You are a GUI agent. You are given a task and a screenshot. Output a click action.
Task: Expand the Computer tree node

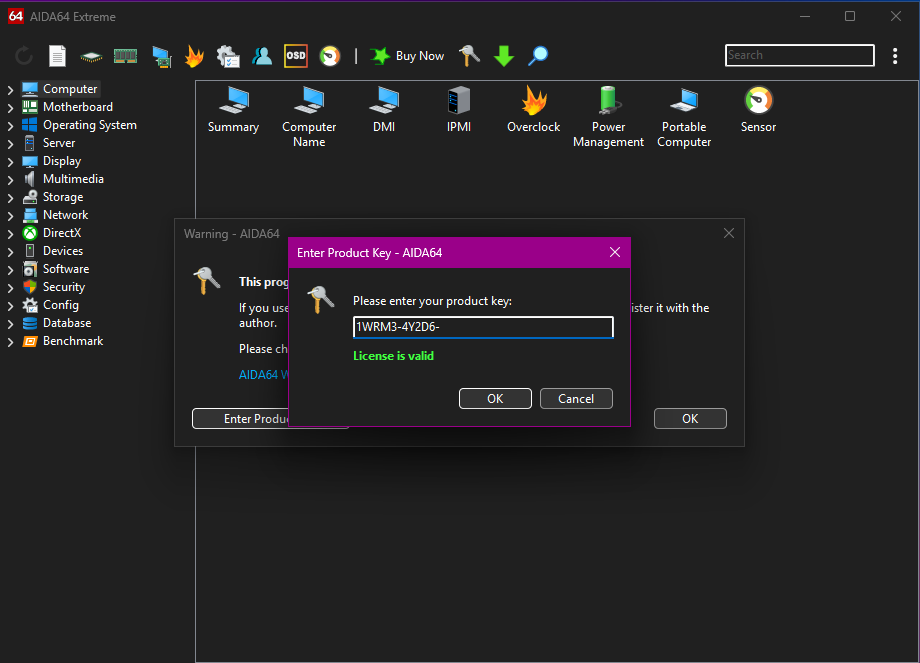coord(10,90)
